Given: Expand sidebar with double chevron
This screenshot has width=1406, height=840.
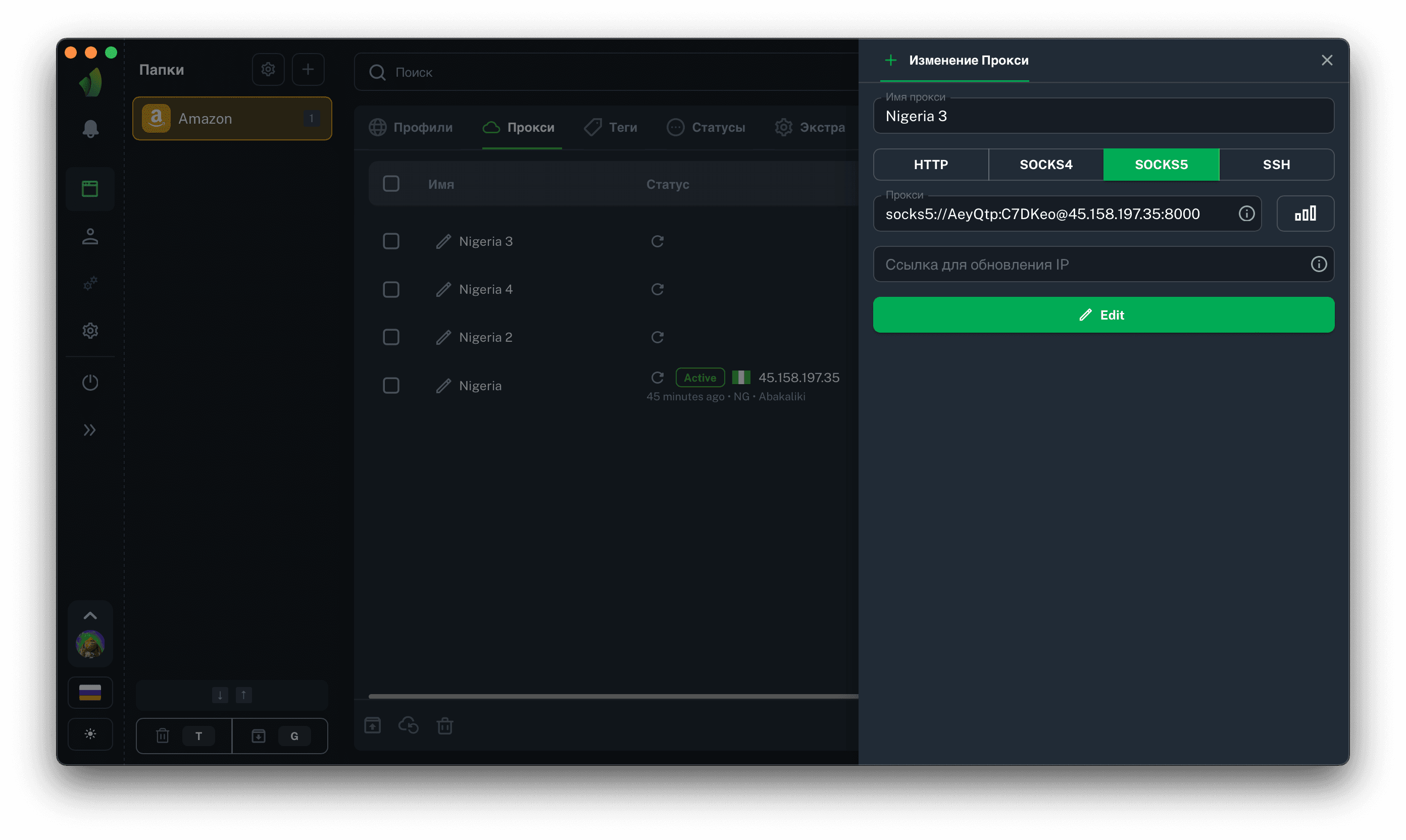Looking at the screenshot, I should (x=90, y=430).
